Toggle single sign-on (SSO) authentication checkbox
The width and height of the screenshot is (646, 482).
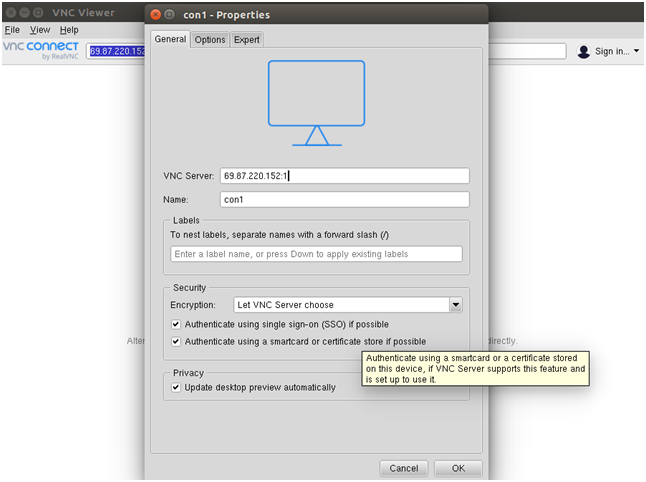click(176, 325)
